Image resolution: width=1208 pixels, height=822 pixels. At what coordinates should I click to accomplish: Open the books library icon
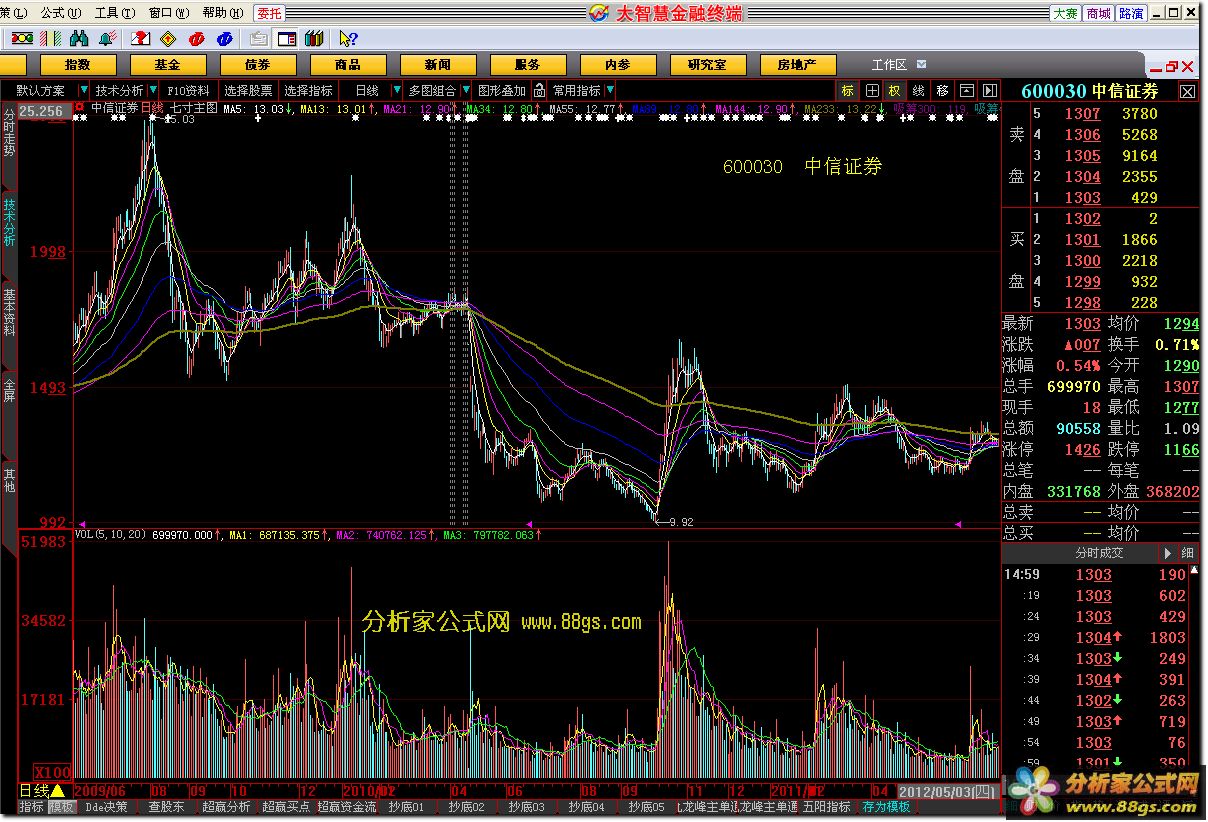click(x=313, y=38)
